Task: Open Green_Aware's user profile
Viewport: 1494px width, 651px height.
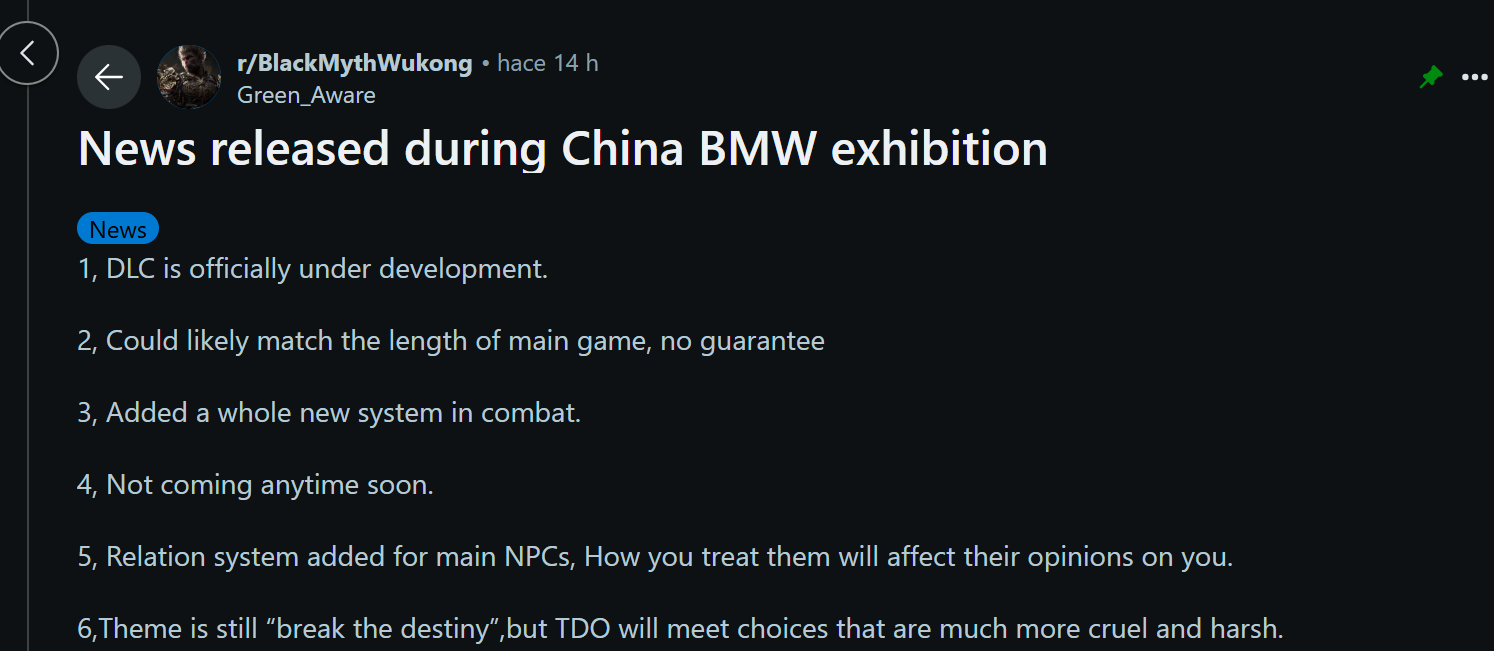Action: pos(306,95)
